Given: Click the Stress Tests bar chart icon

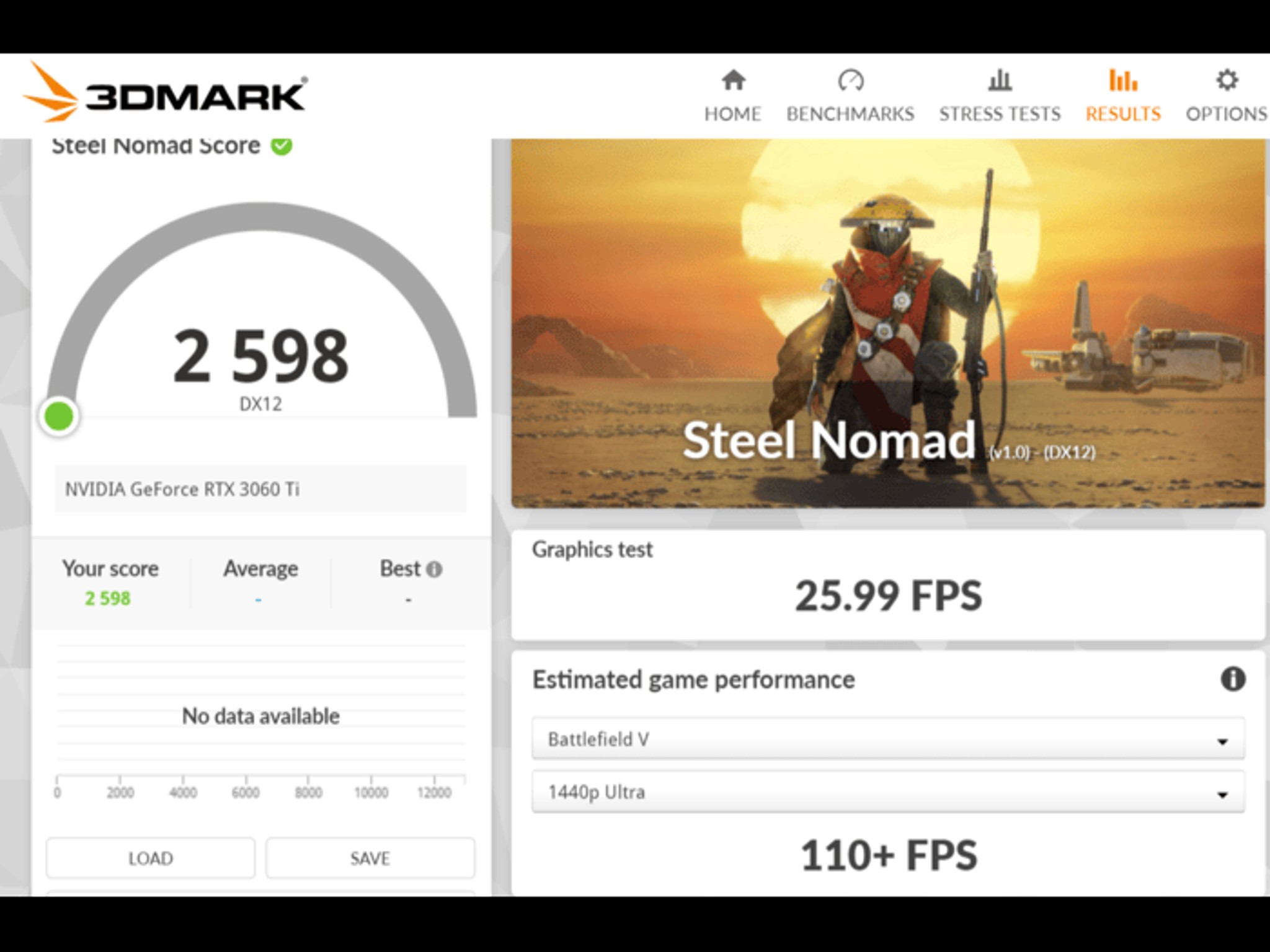Looking at the screenshot, I should click(1000, 80).
